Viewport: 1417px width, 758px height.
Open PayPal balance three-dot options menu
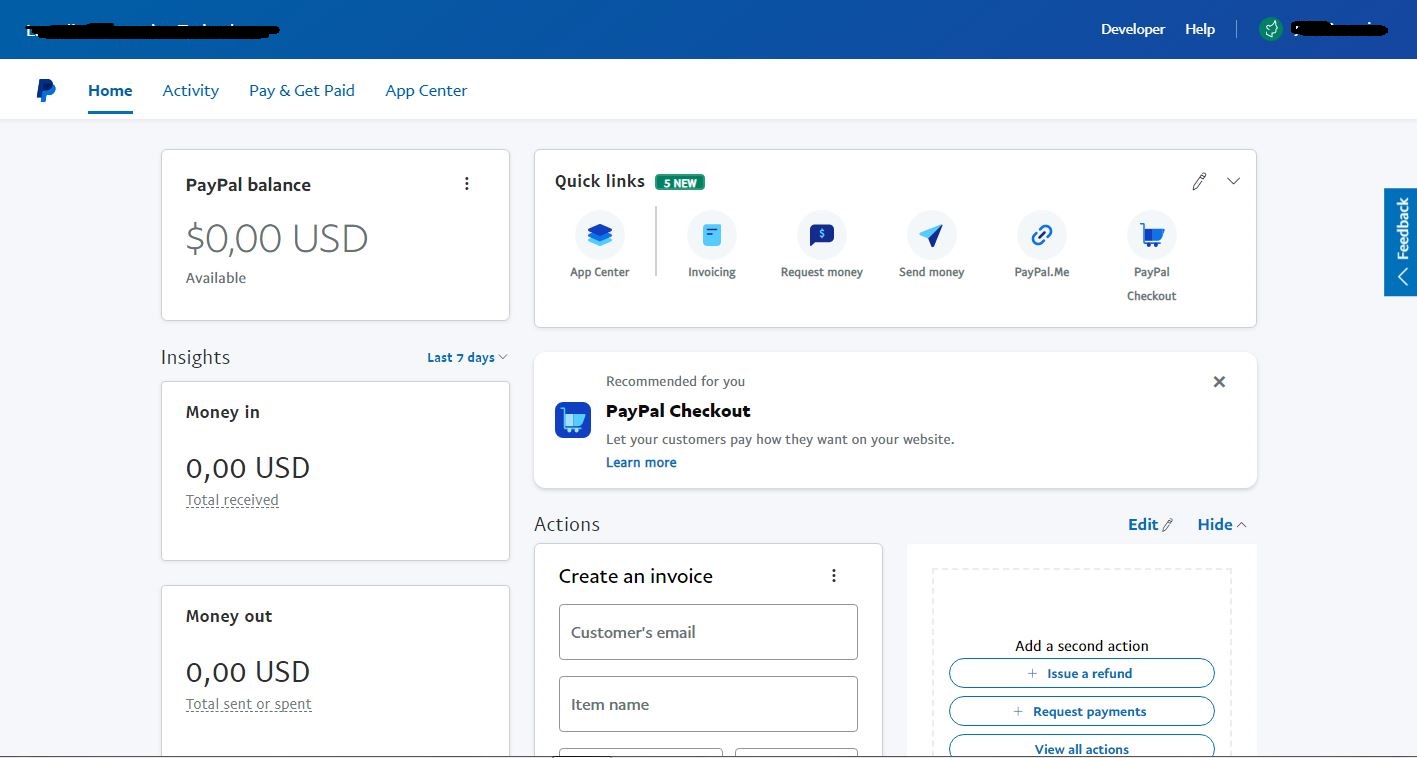coord(467,184)
